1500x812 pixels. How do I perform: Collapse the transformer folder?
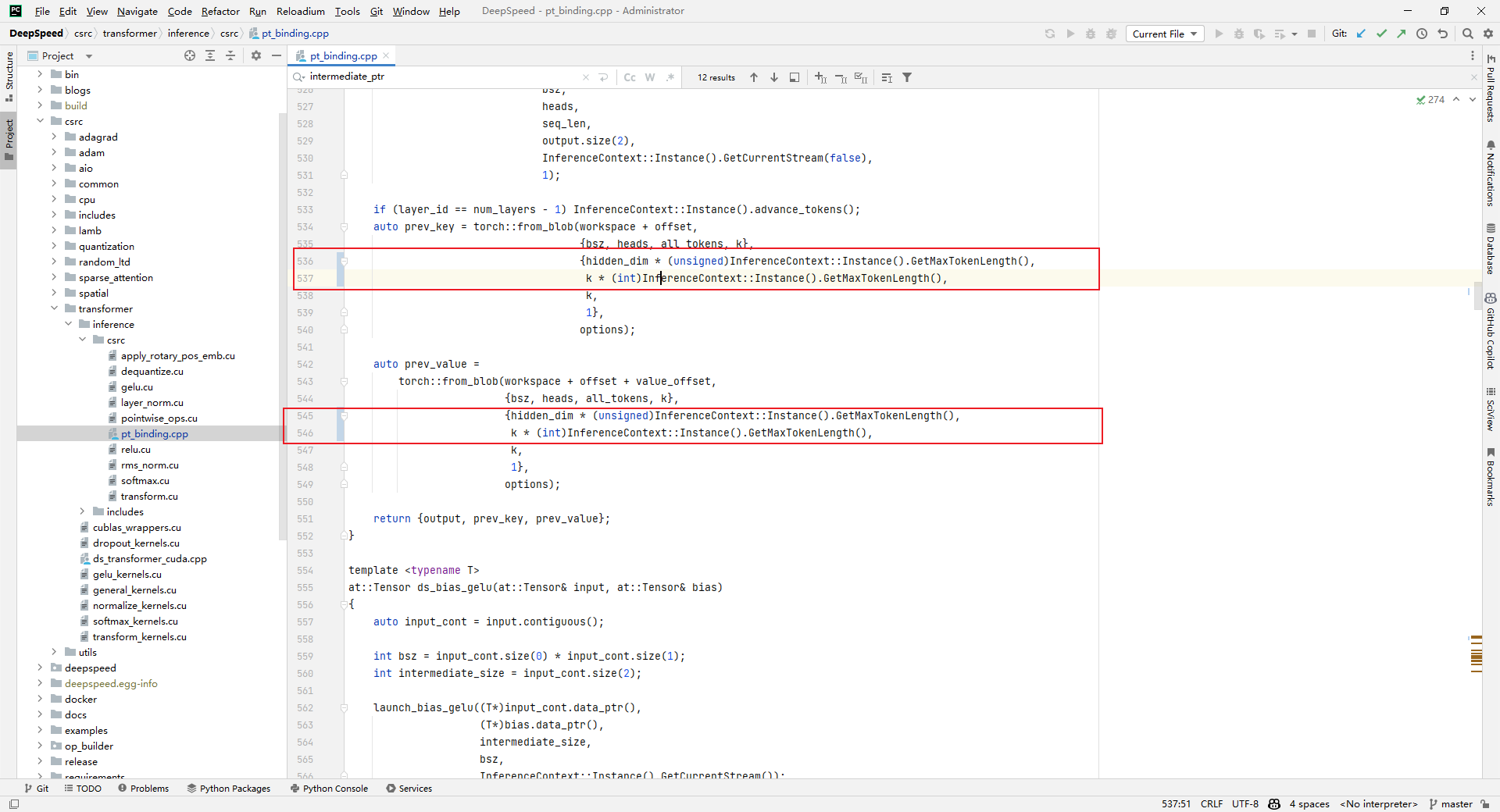pyautogui.click(x=54, y=308)
